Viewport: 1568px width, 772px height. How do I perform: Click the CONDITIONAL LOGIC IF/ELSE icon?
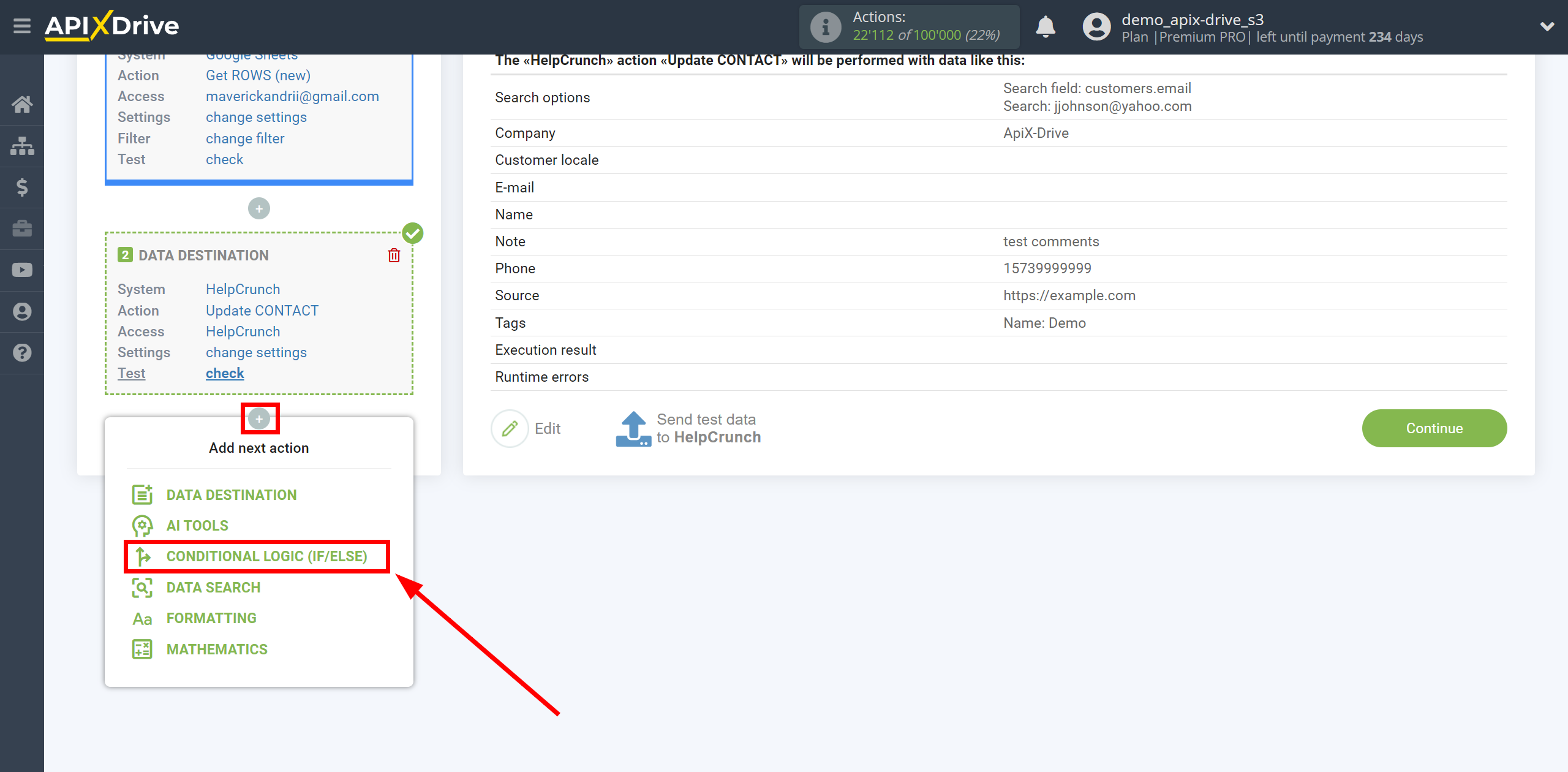pos(142,556)
